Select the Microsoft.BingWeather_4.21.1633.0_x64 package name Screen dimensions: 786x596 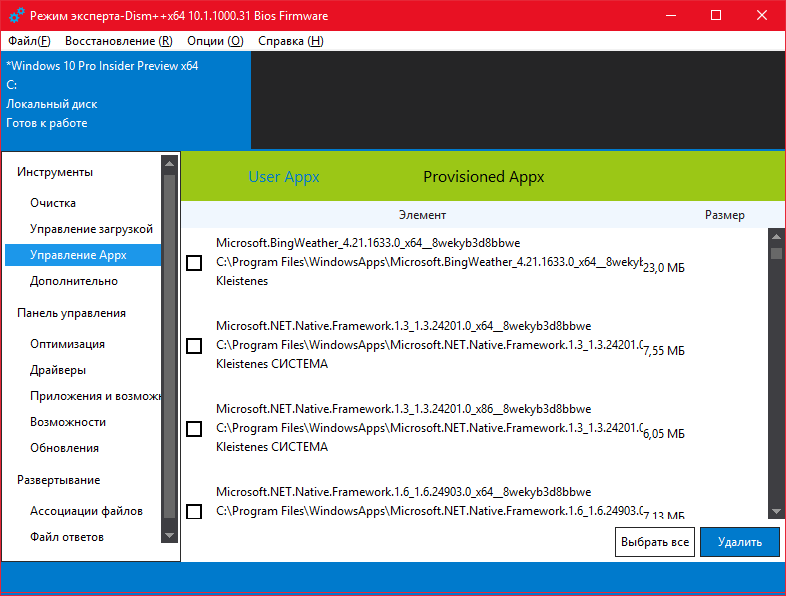pyautogui.click(x=368, y=243)
